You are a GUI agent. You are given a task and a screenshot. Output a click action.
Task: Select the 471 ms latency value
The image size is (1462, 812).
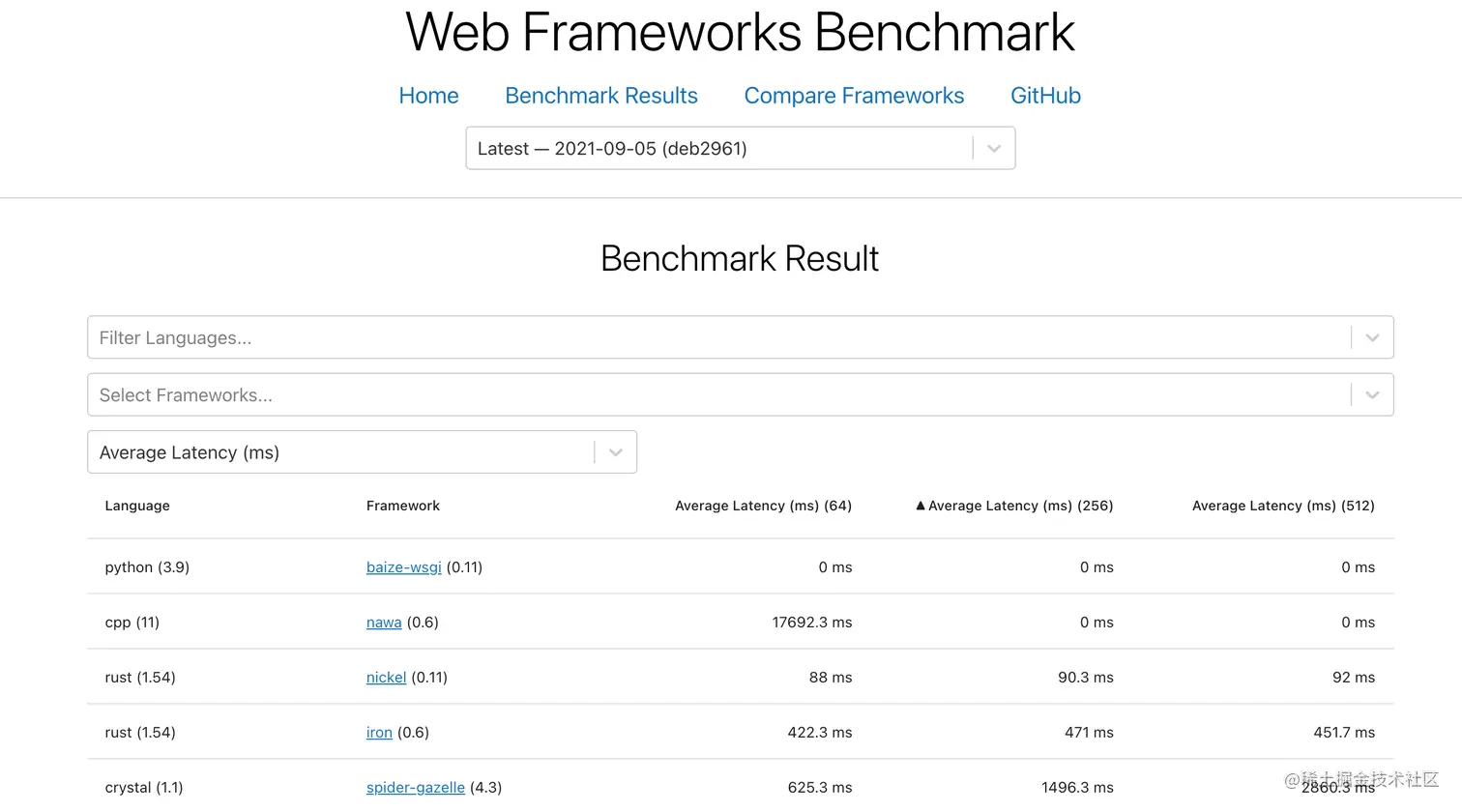click(1089, 733)
